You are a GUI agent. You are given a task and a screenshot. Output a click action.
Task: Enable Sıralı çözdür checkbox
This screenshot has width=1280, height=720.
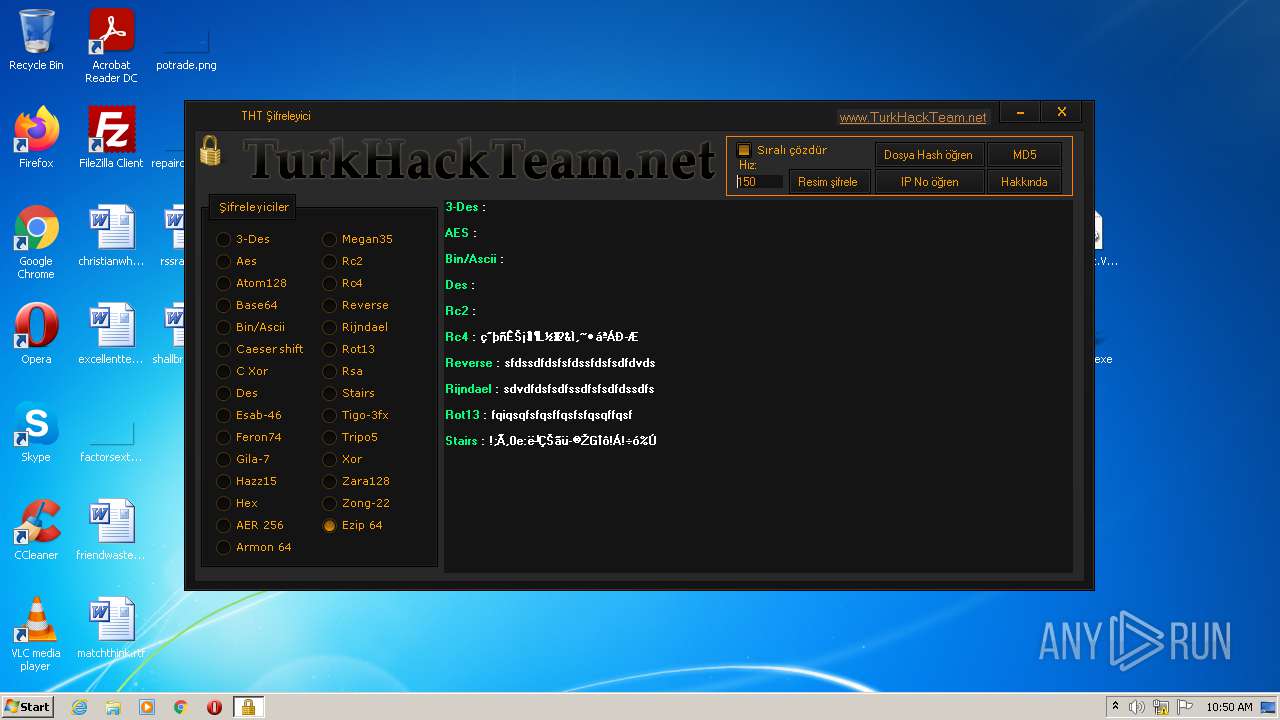pyautogui.click(x=743, y=150)
